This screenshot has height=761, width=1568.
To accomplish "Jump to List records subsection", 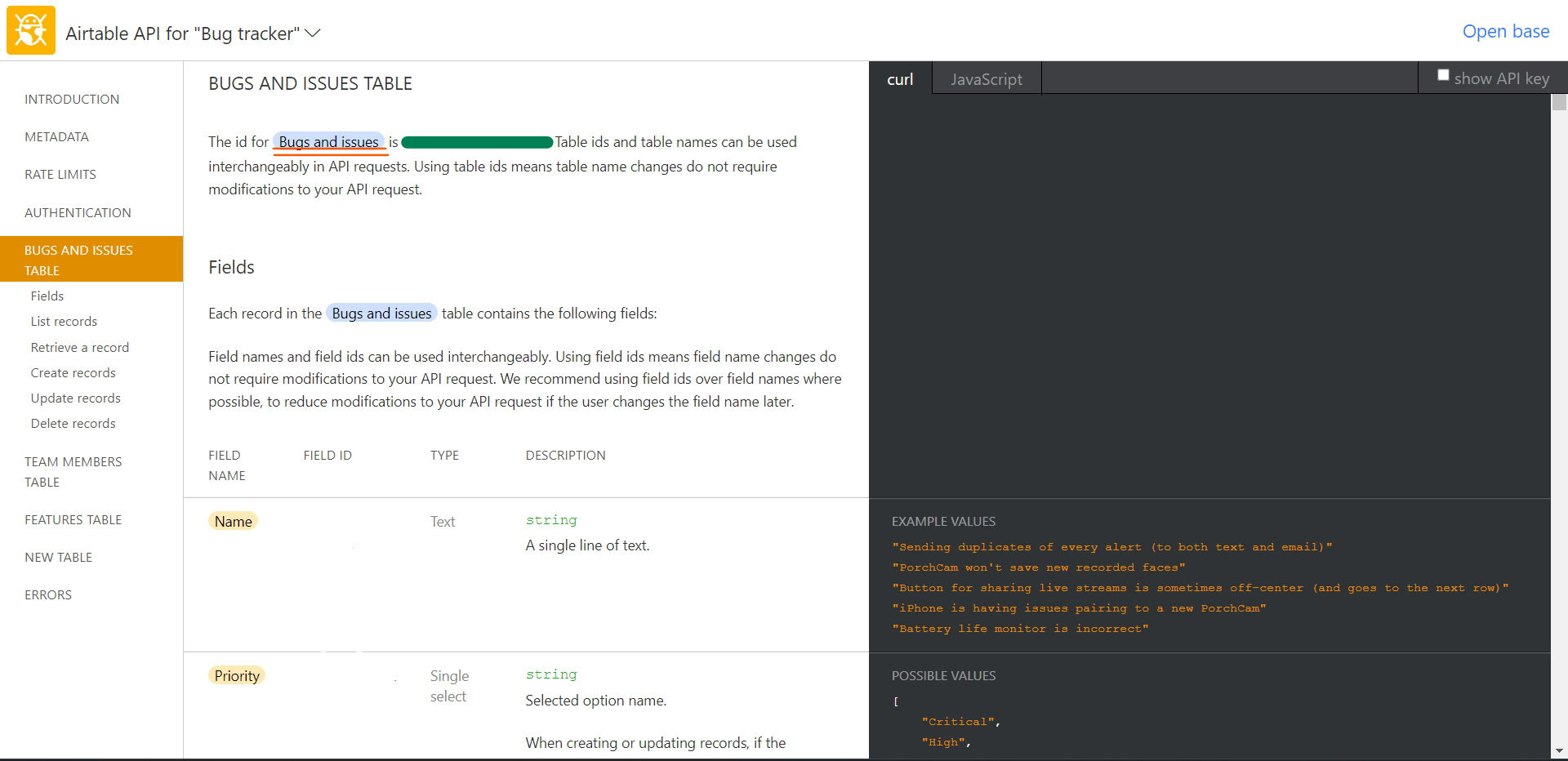I will click(x=64, y=322).
